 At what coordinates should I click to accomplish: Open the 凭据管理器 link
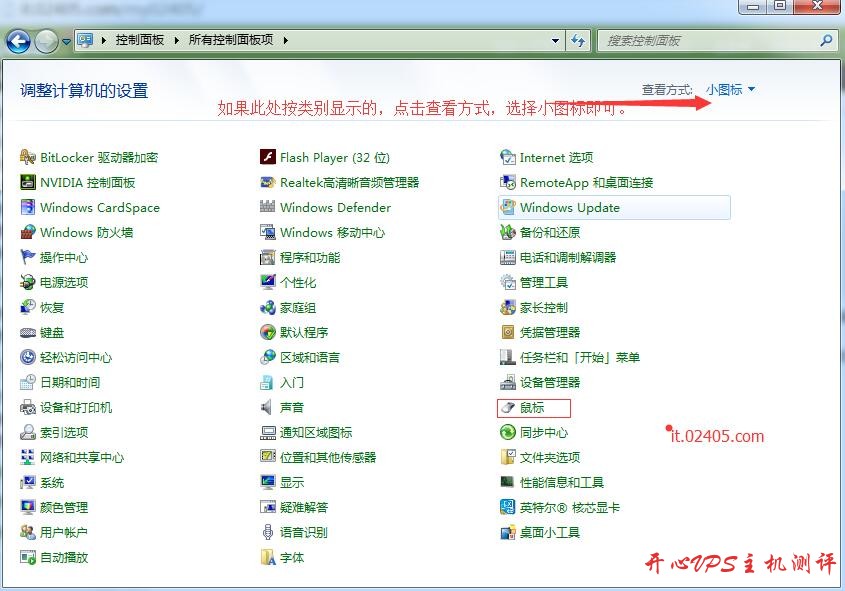[550, 332]
